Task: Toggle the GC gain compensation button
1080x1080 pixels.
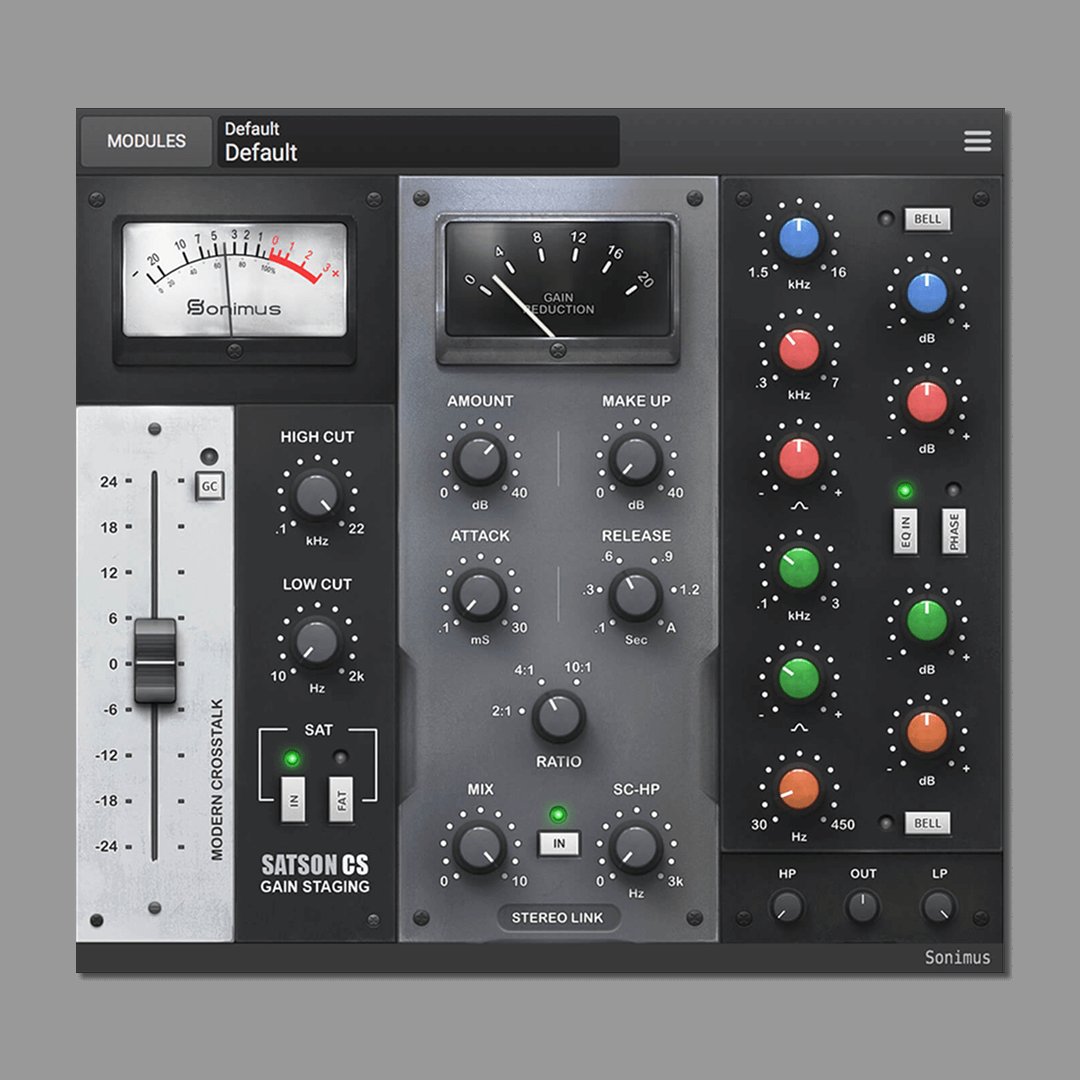Action: click(x=209, y=487)
